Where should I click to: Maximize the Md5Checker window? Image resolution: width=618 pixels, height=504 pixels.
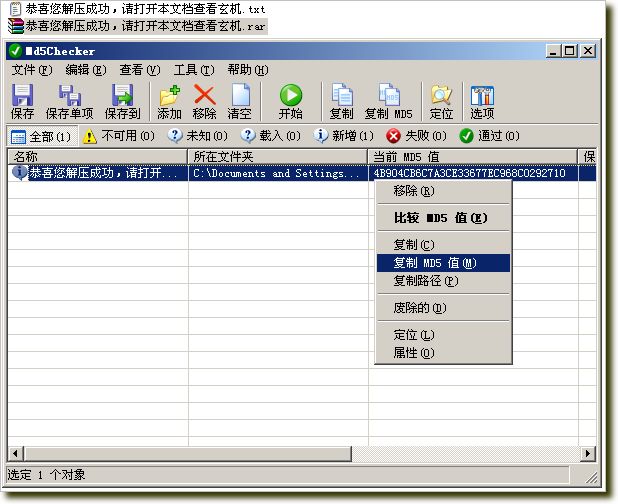tap(570, 51)
